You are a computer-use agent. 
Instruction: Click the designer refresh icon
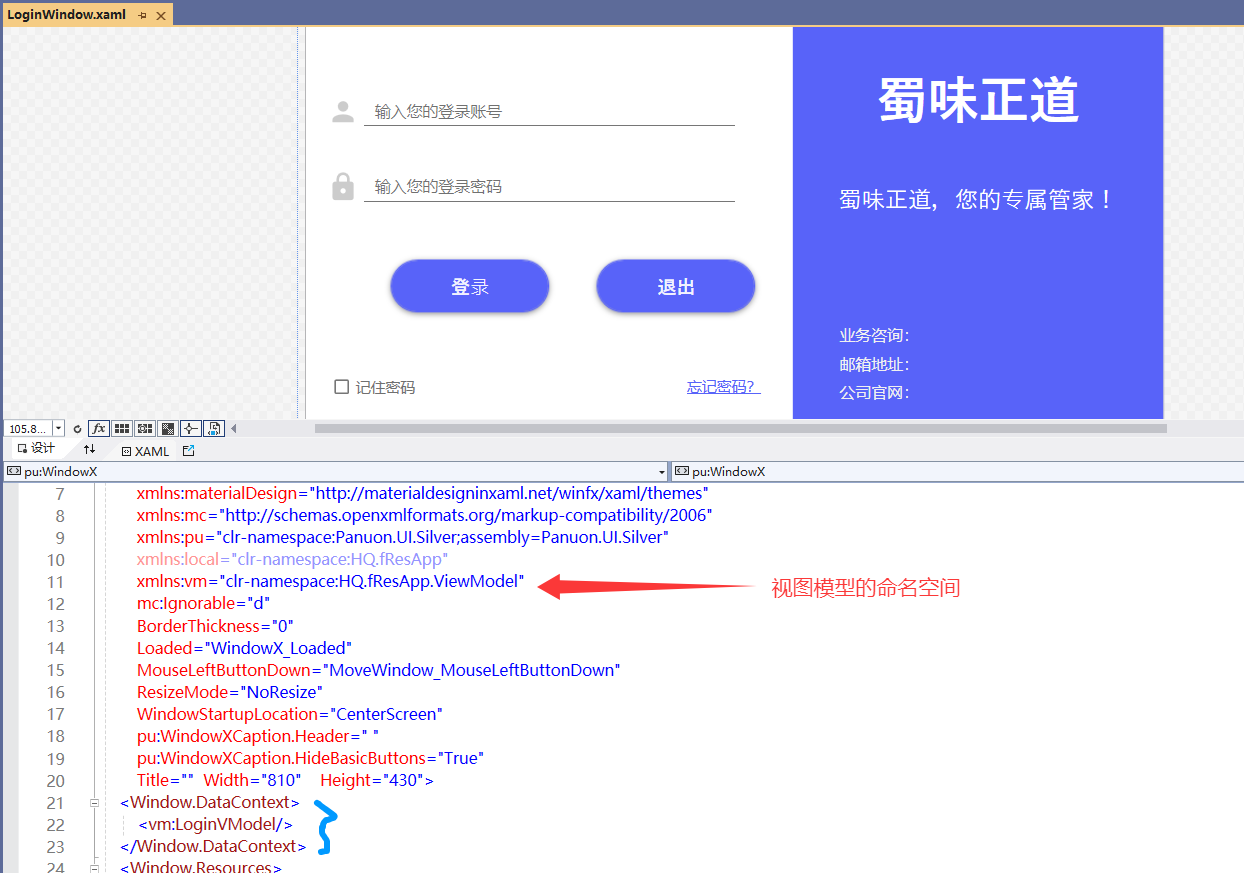77,428
